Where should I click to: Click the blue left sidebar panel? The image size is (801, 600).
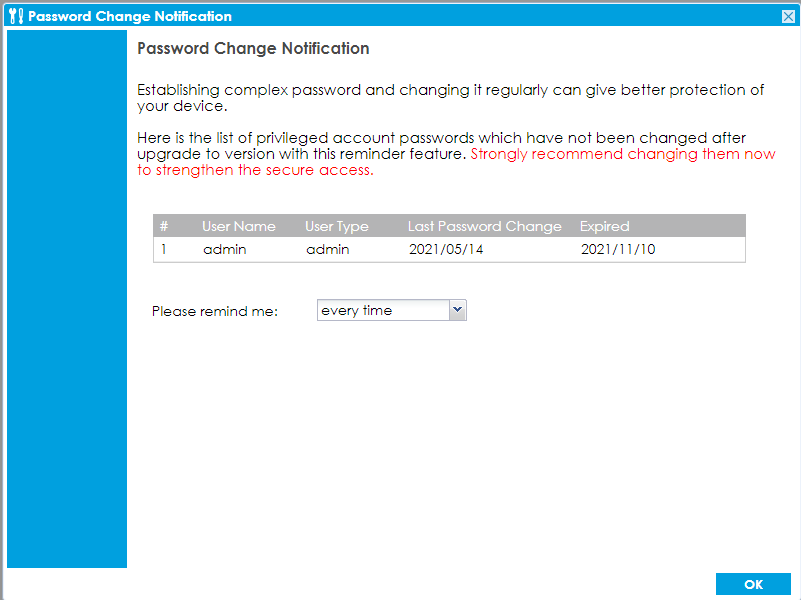(x=67, y=300)
